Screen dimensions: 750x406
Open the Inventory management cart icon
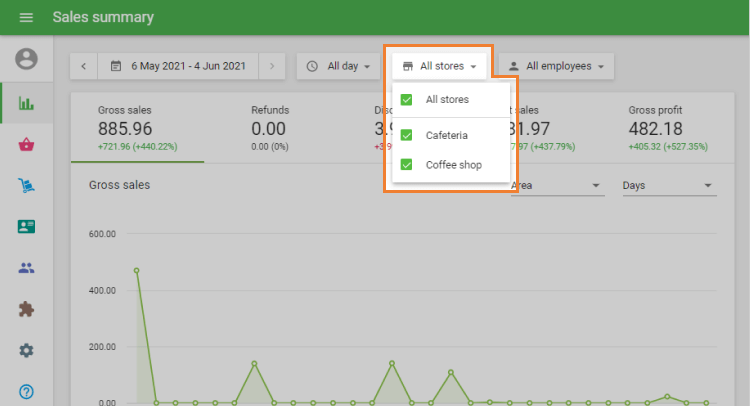pyautogui.click(x=26, y=185)
